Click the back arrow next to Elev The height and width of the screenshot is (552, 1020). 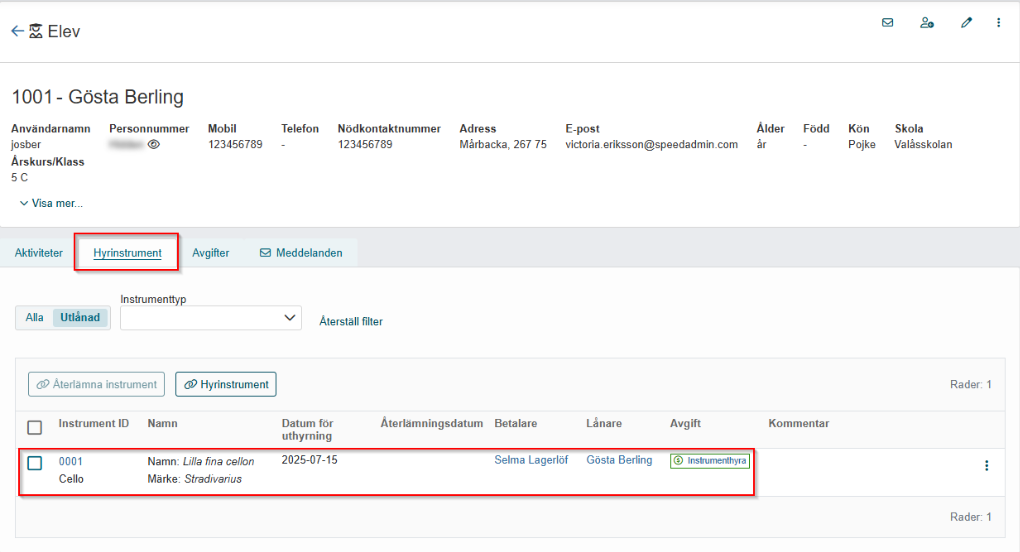[x=17, y=31]
